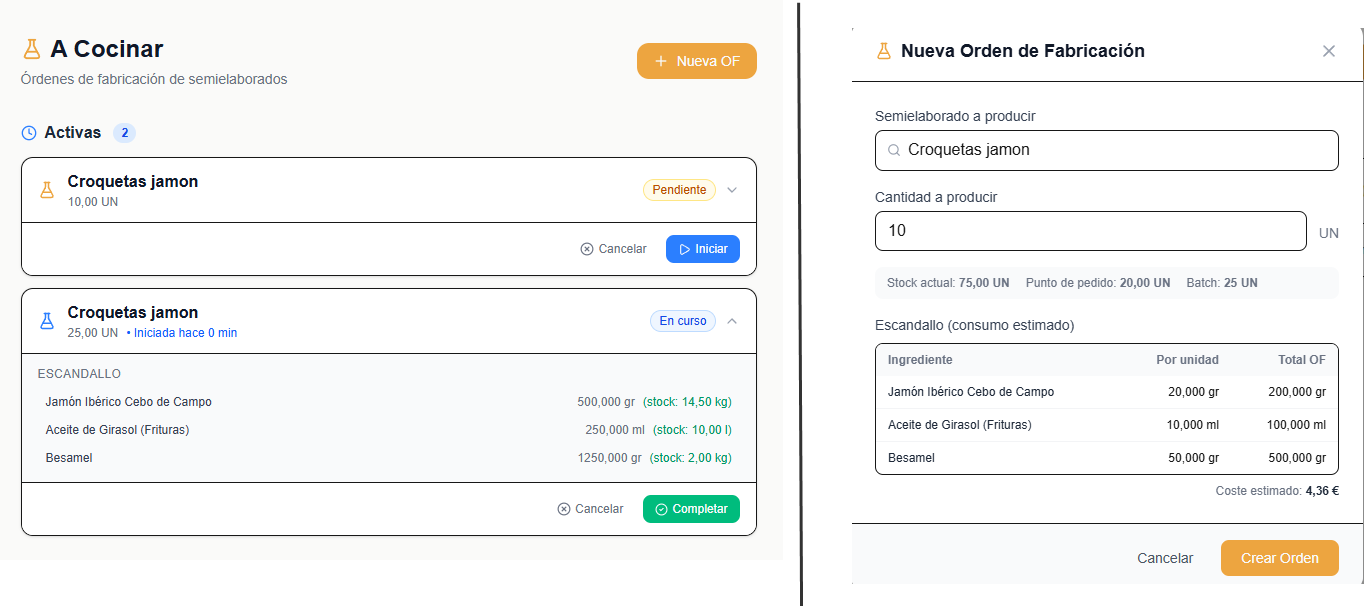Click the clock icon next to Activas
The width and height of the screenshot is (1364, 606).
29,133
